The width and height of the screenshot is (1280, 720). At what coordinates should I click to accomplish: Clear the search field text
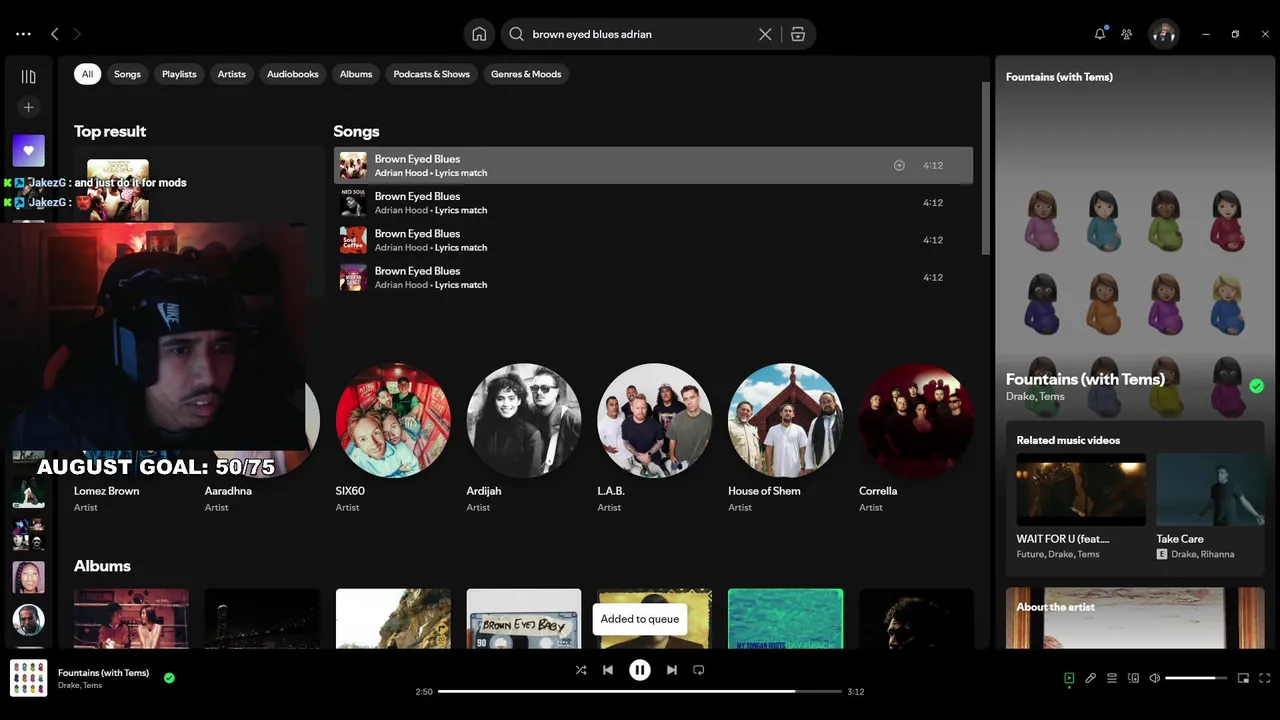point(765,34)
